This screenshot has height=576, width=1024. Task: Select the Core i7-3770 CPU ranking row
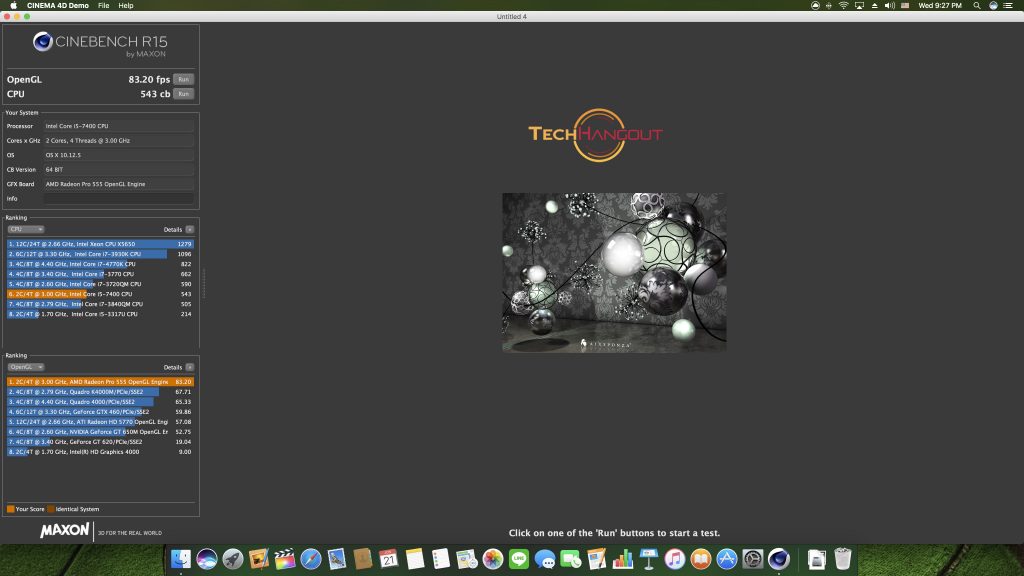click(x=100, y=274)
